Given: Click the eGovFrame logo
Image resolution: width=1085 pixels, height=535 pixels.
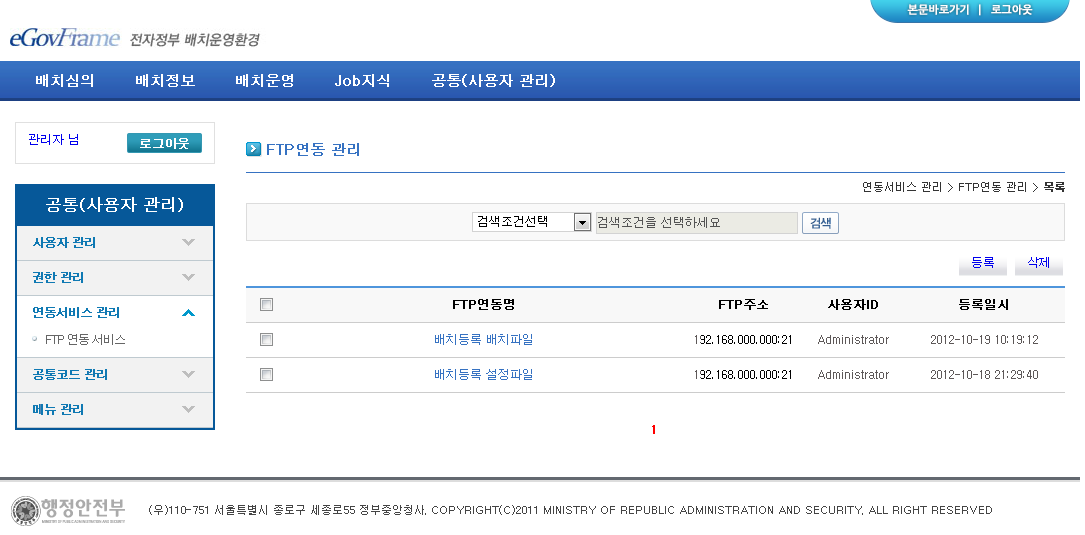Looking at the screenshot, I should (64, 38).
